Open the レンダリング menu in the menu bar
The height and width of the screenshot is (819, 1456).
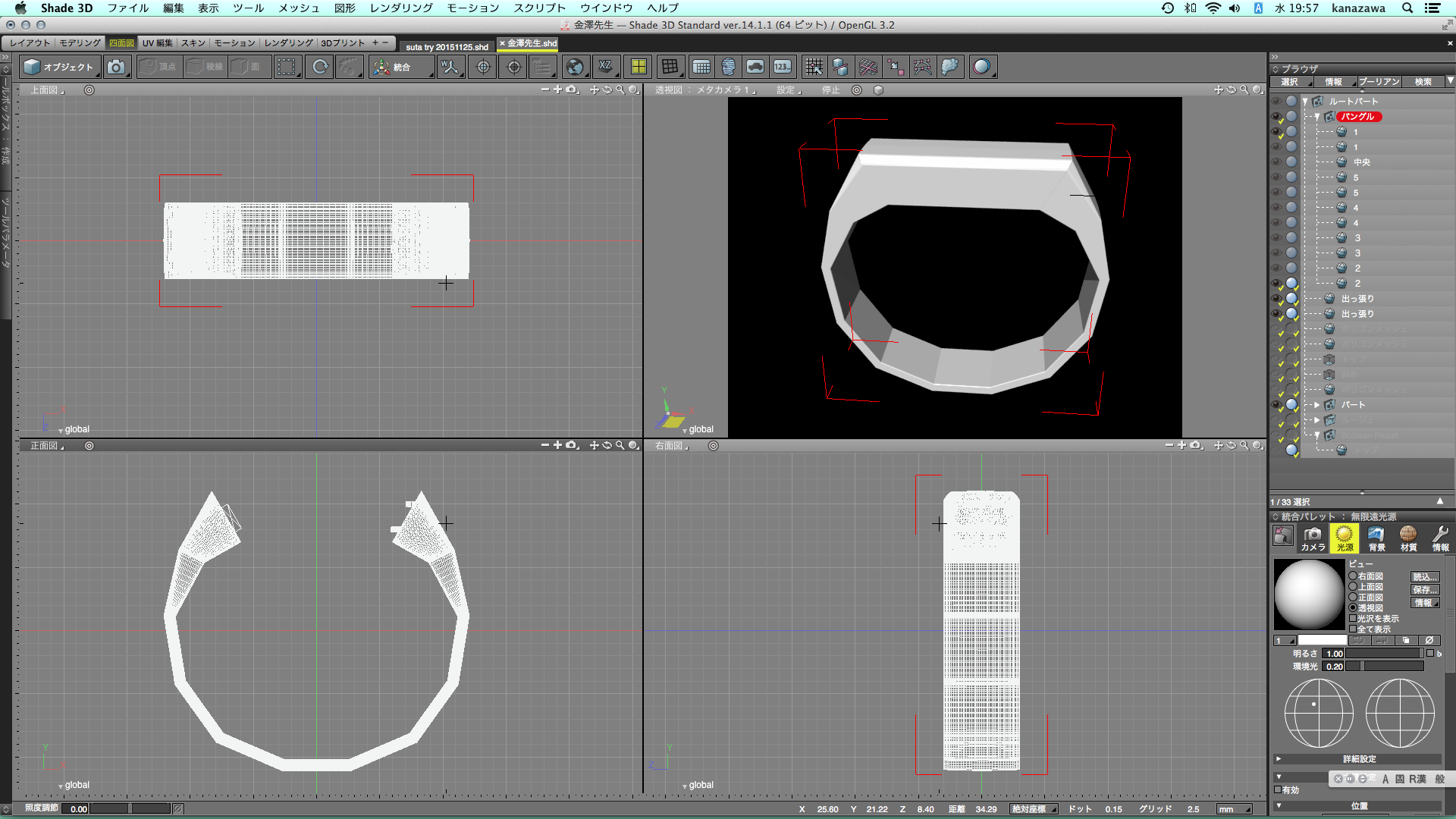[400, 8]
